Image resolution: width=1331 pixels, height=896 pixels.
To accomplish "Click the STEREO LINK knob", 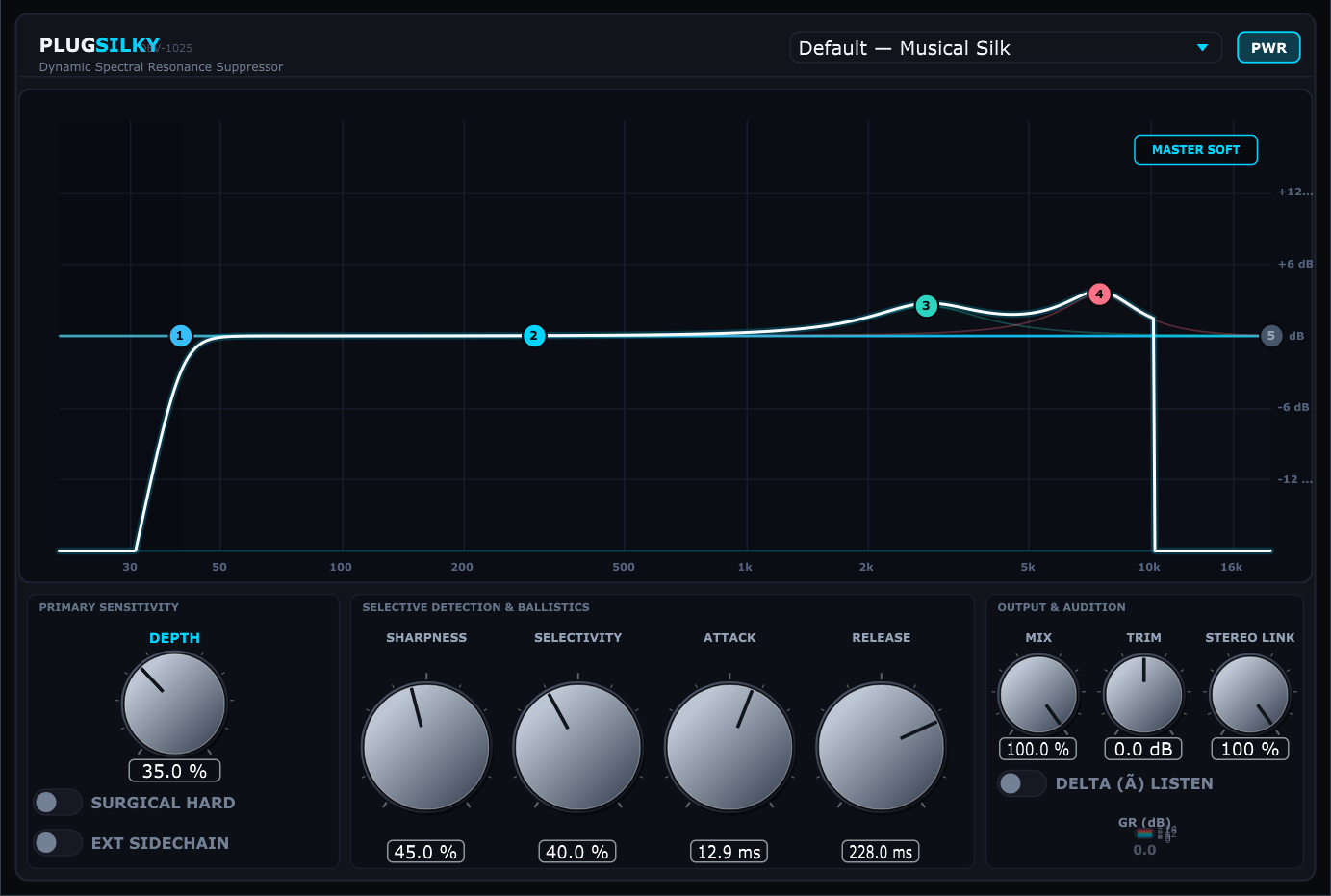I will click(x=1249, y=694).
